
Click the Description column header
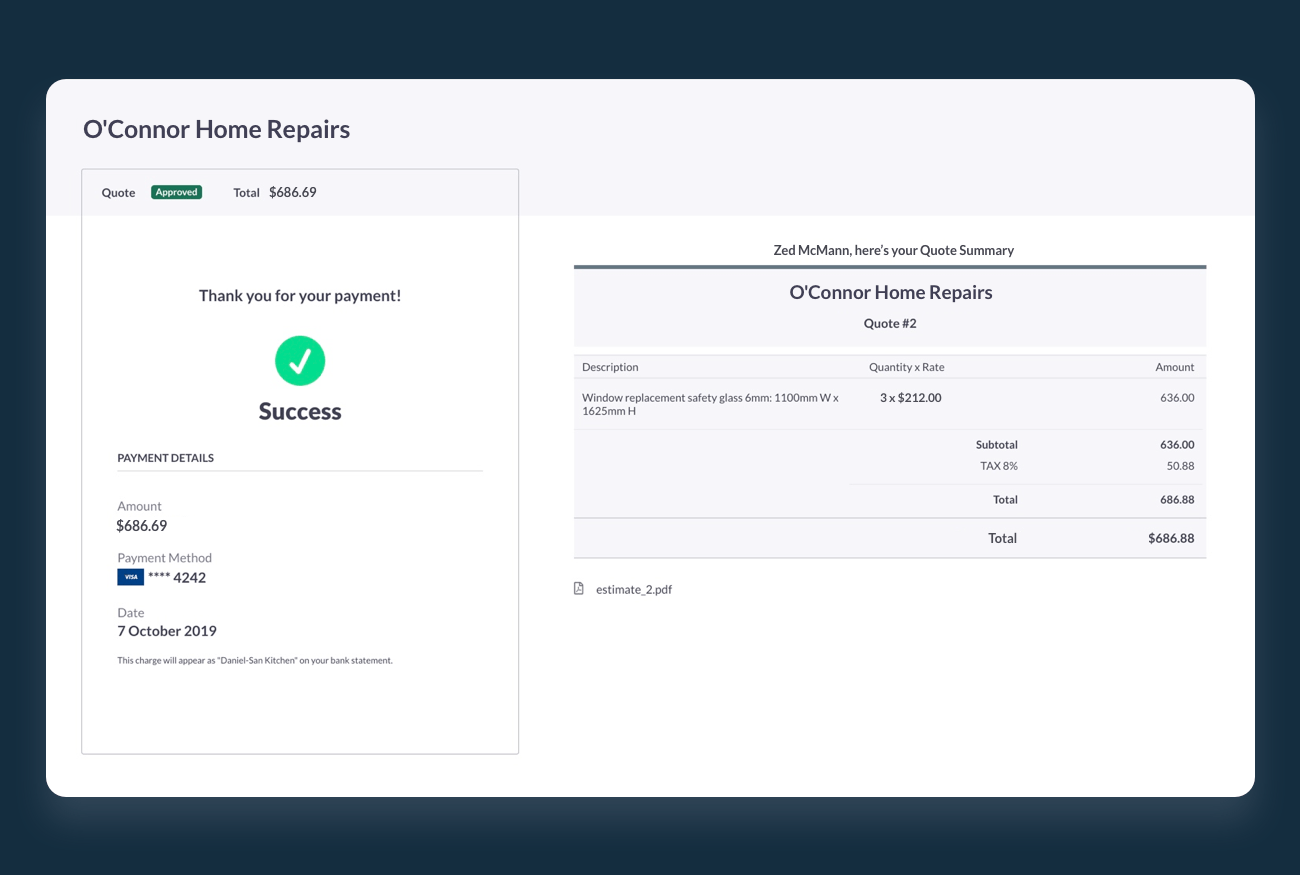(610, 367)
